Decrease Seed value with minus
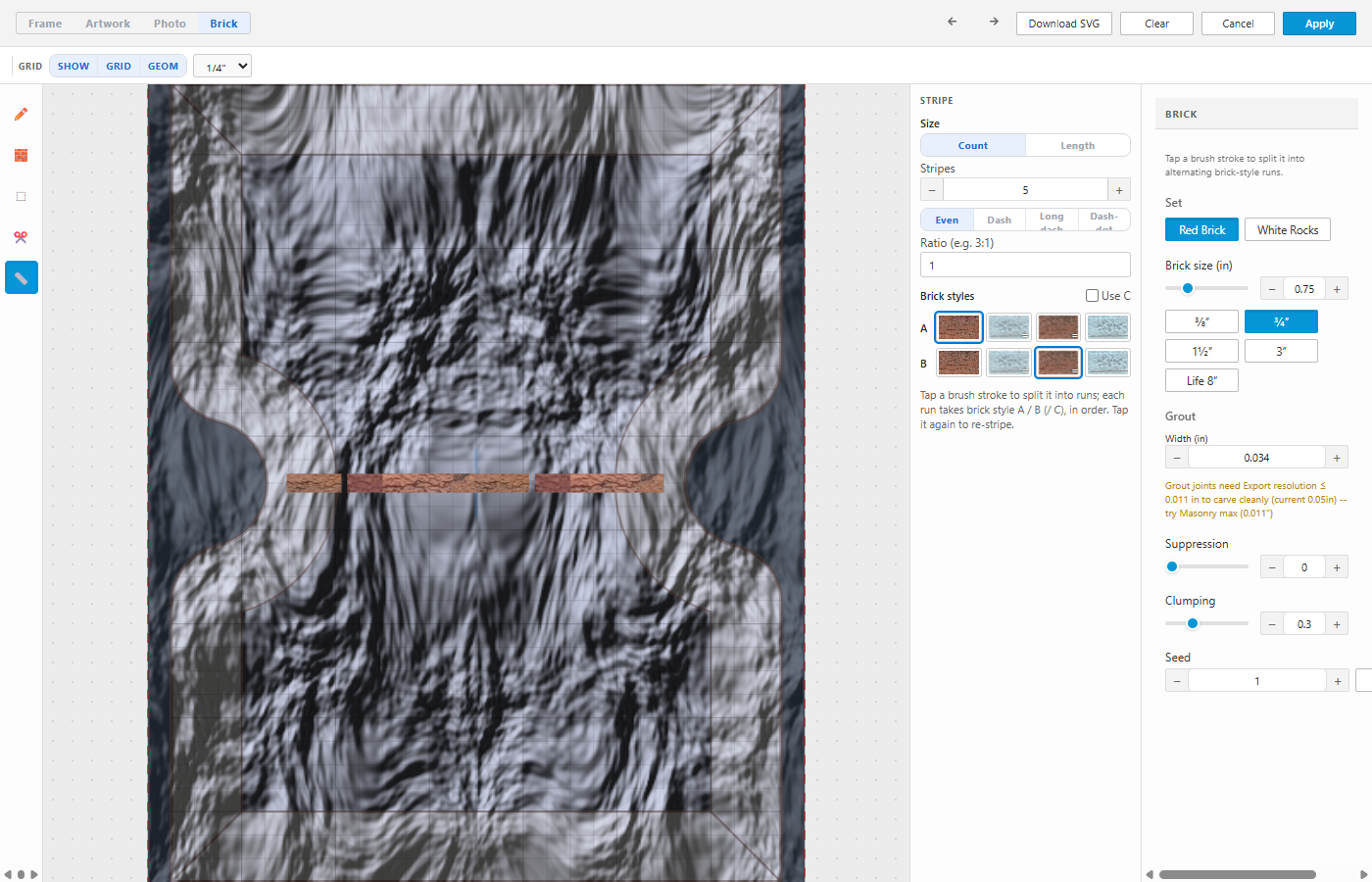This screenshot has height=882, width=1372. click(1177, 681)
